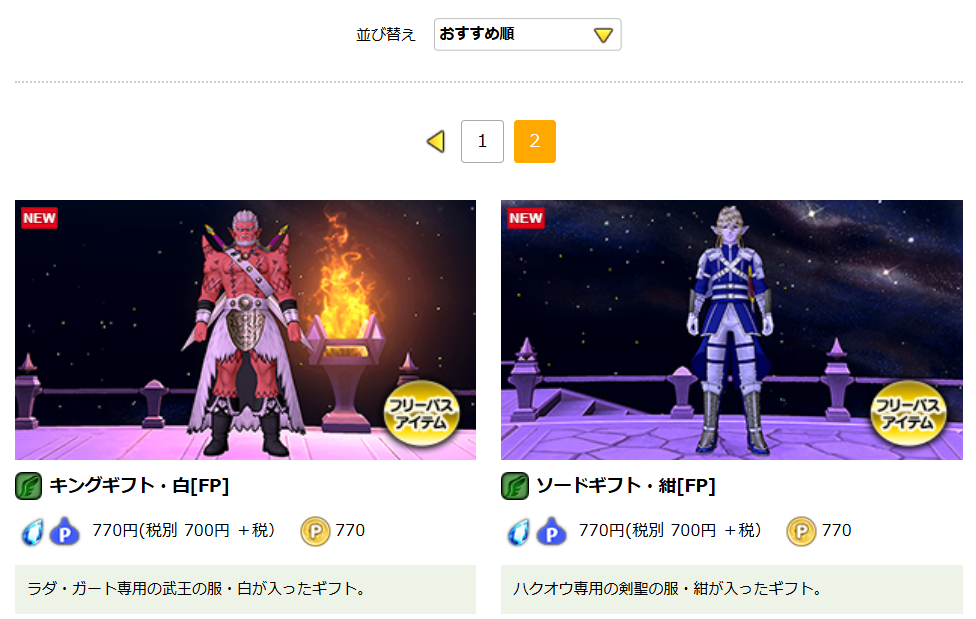This screenshot has width=976, height=619.
Task: Select page 1 in pagination
Action: point(482,141)
